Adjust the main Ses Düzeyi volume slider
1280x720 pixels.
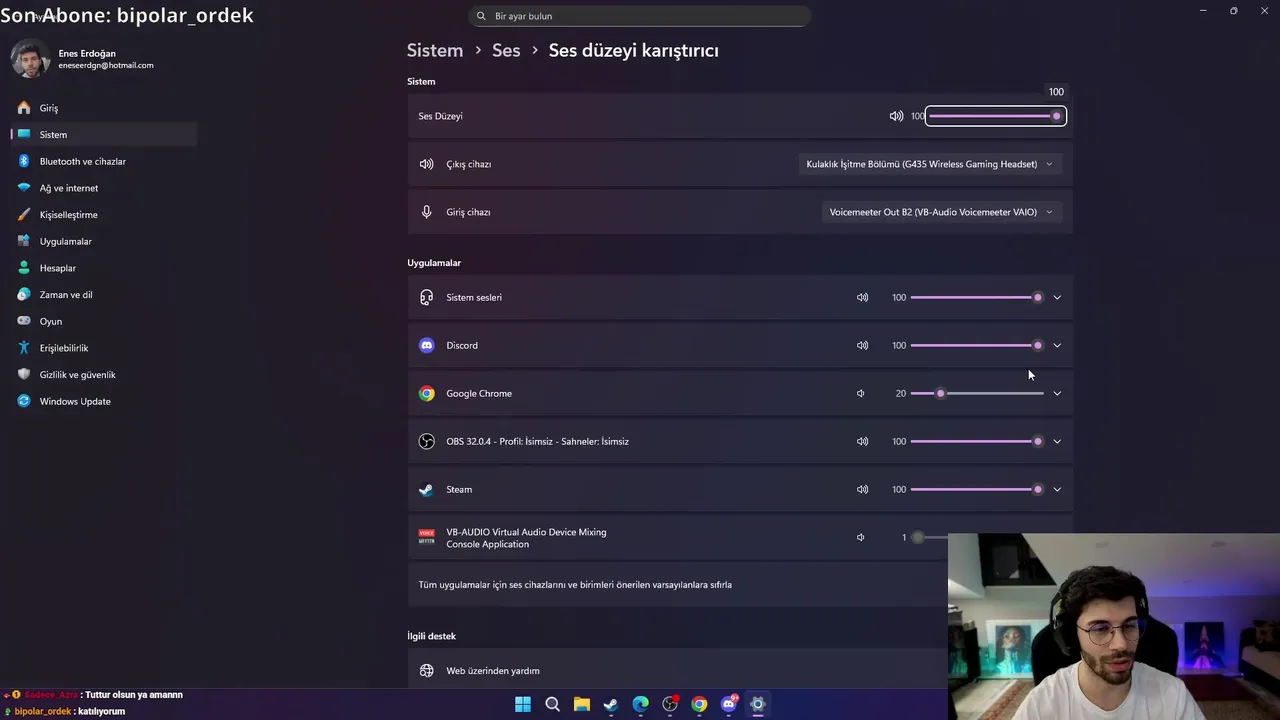click(x=996, y=116)
